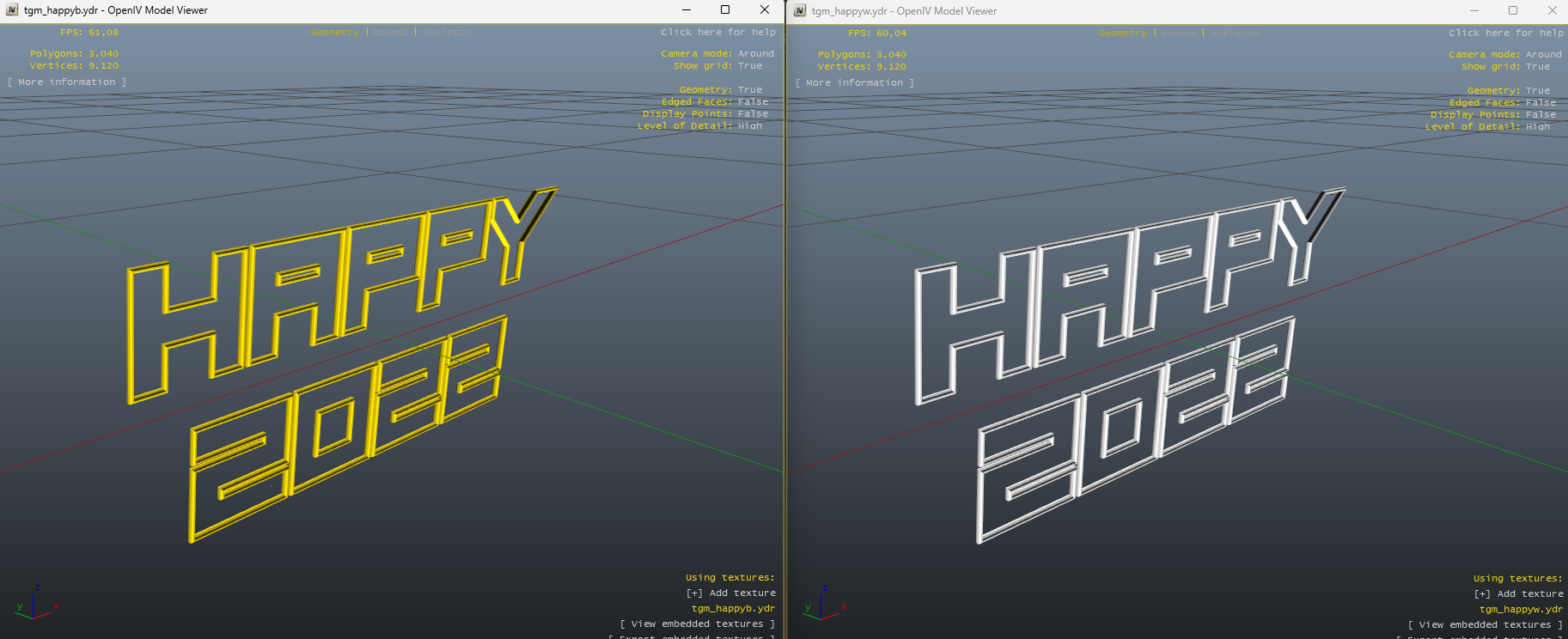Click the XYZ axis gizmo in the yellow model viewer
Screen dimensions: 1568x639
(34, 604)
